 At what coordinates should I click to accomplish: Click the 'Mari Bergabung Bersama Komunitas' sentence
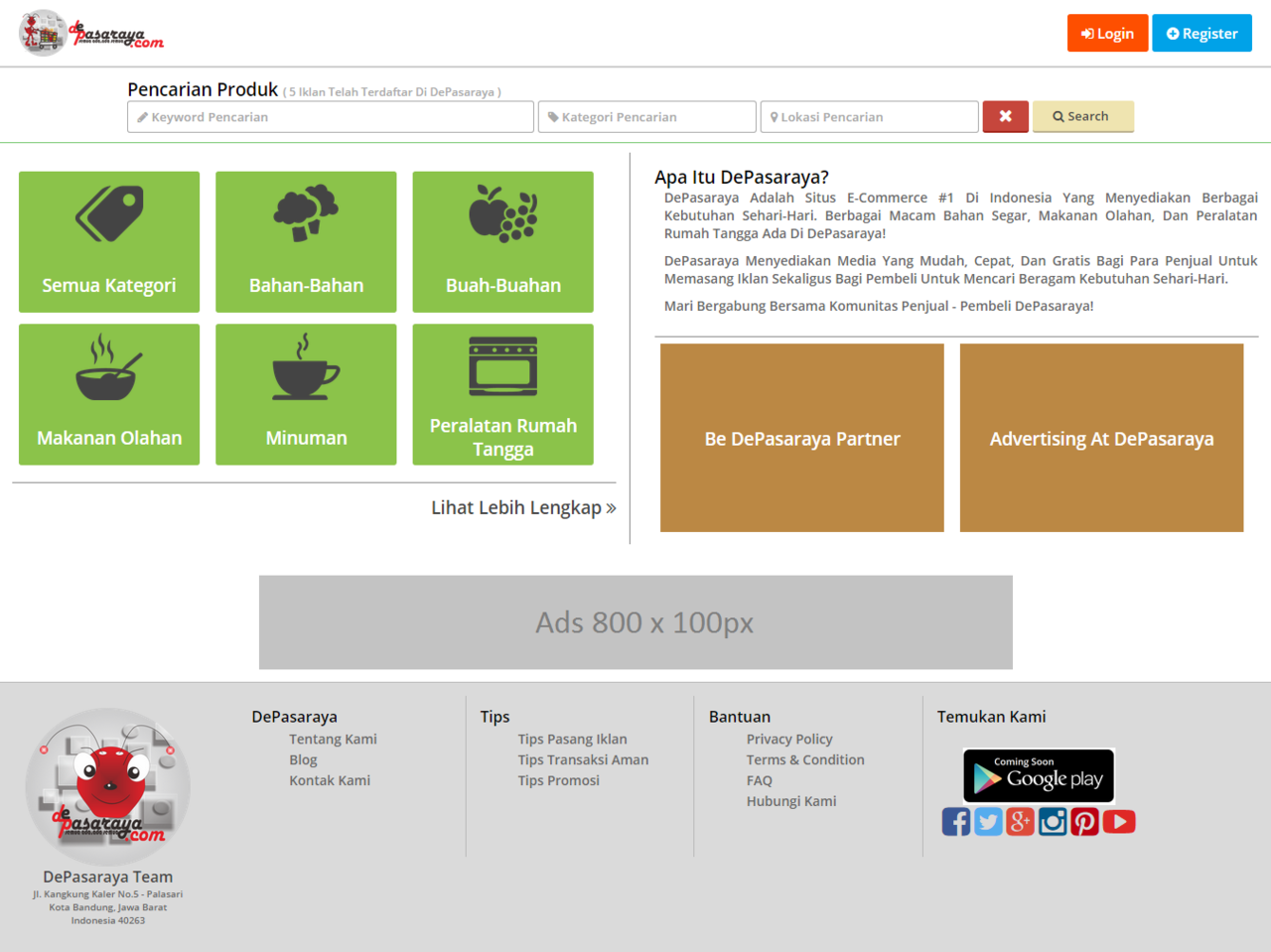click(879, 306)
